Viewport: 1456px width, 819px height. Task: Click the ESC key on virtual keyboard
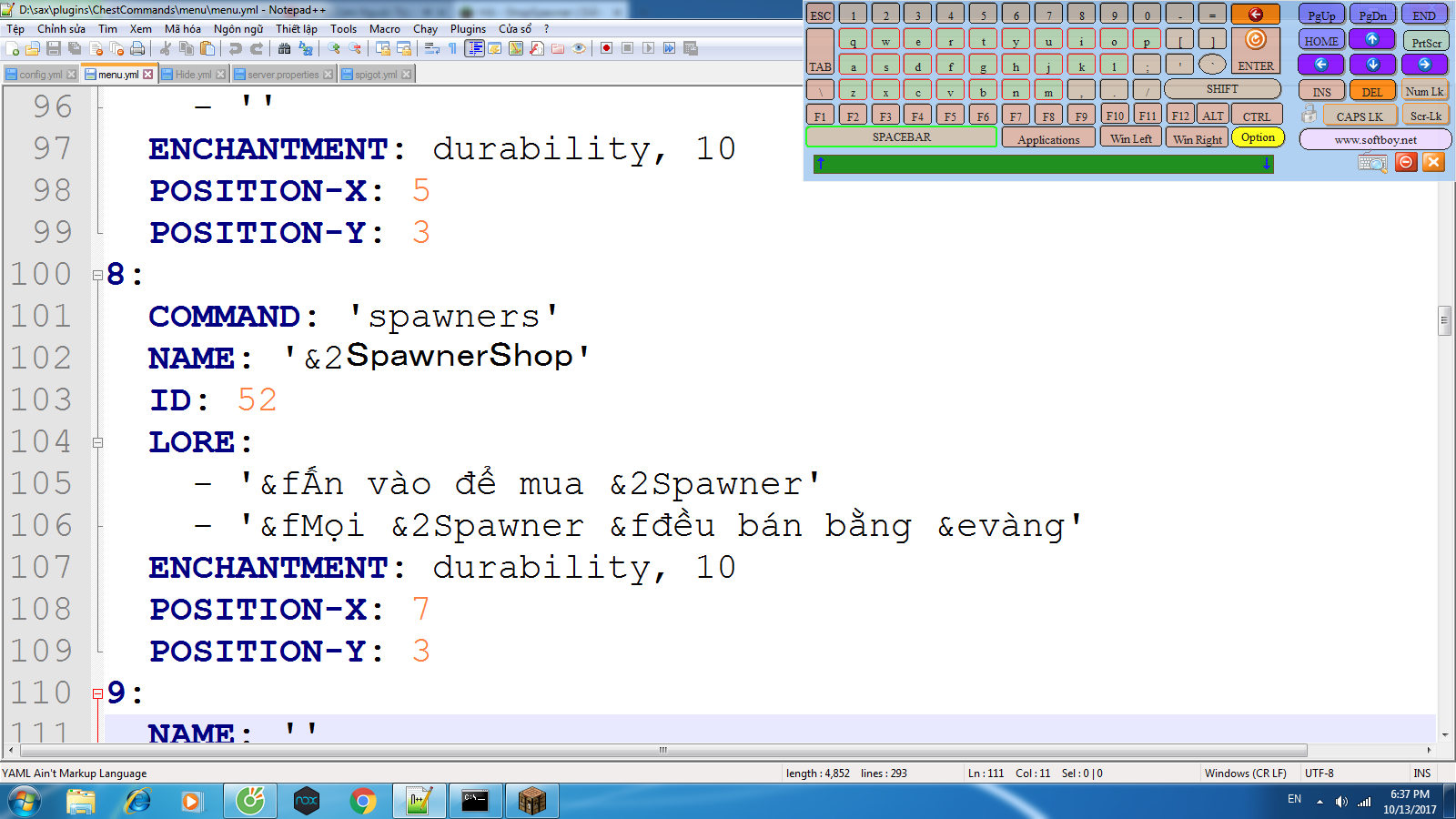coord(820,15)
